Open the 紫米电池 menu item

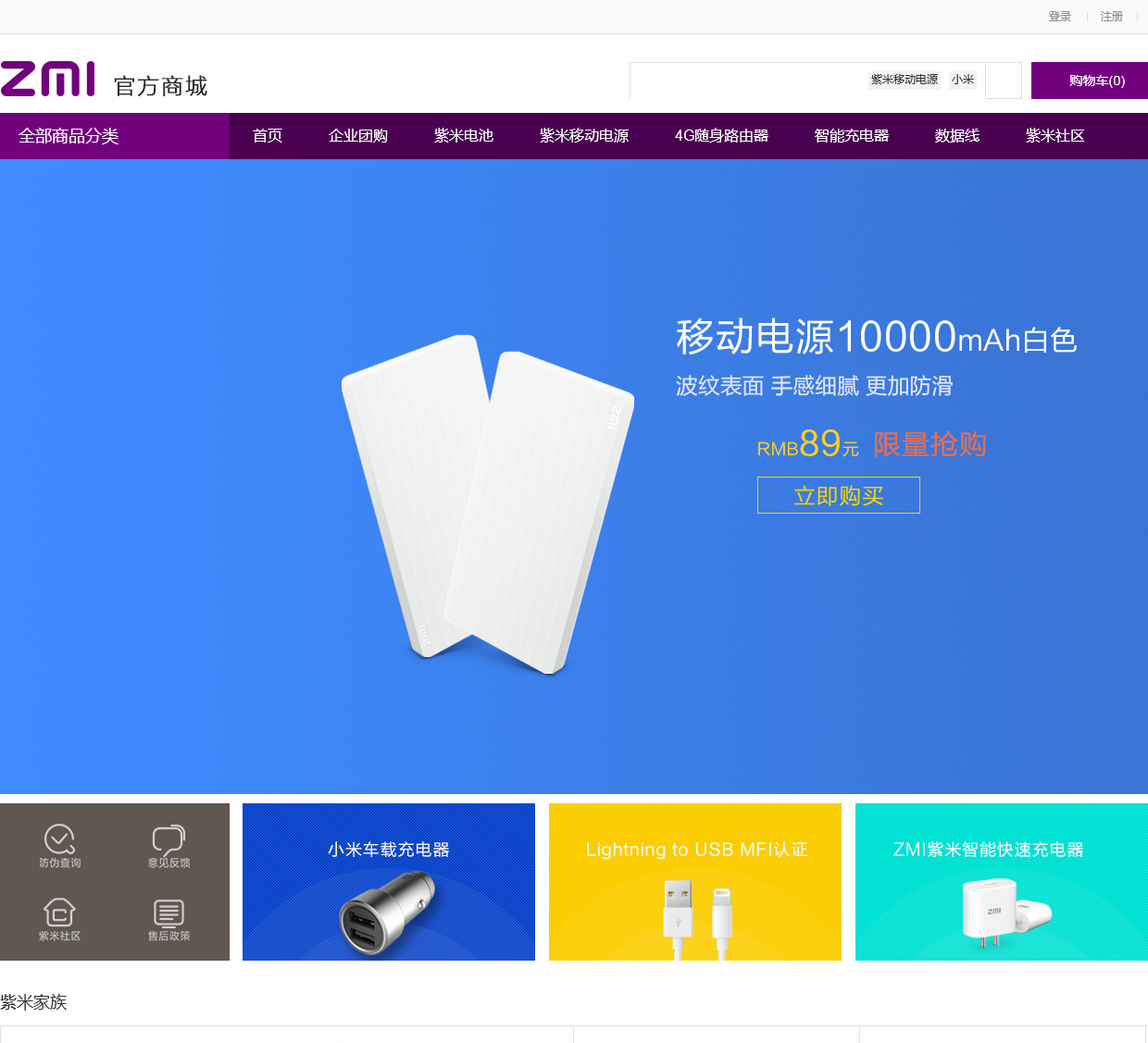click(x=464, y=136)
